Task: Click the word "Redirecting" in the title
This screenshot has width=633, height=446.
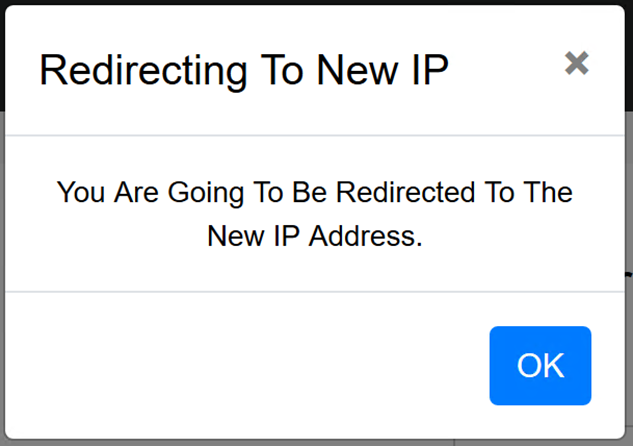Action: [130, 70]
